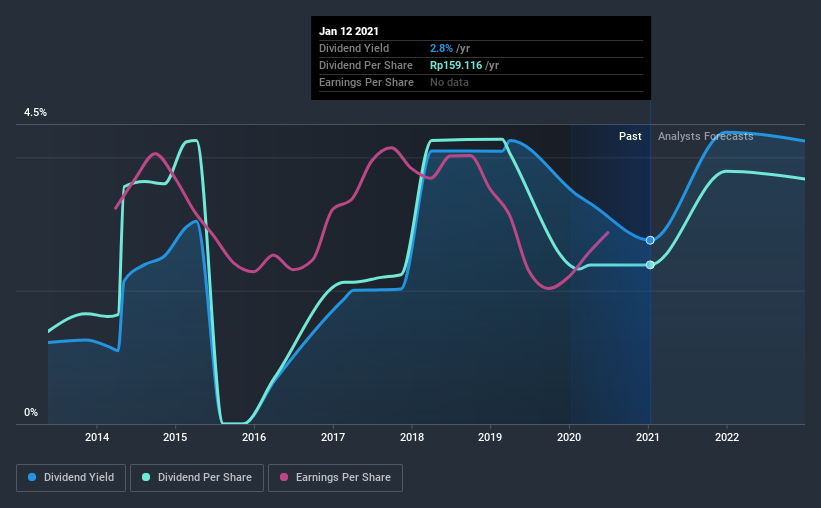Viewport: 821px width, 508px height.
Task: Click the 2.8% dividend yield value
Action: click(x=441, y=48)
